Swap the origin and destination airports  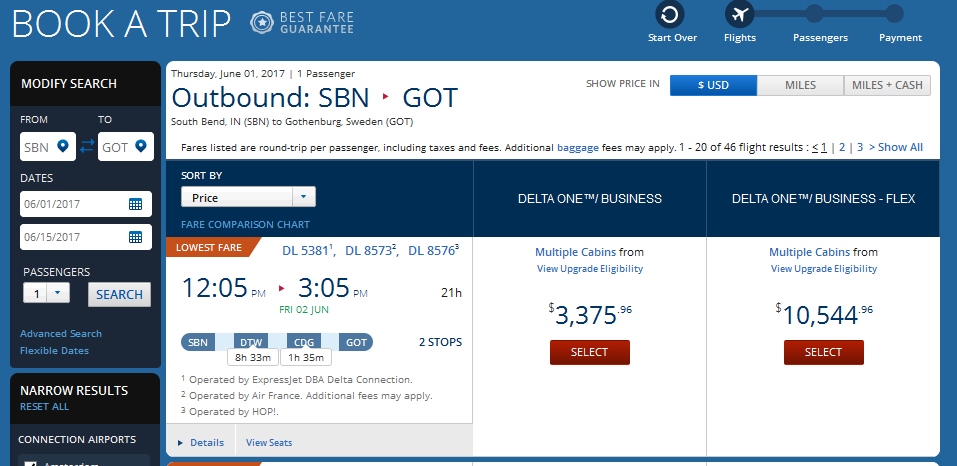pos(87,147)
